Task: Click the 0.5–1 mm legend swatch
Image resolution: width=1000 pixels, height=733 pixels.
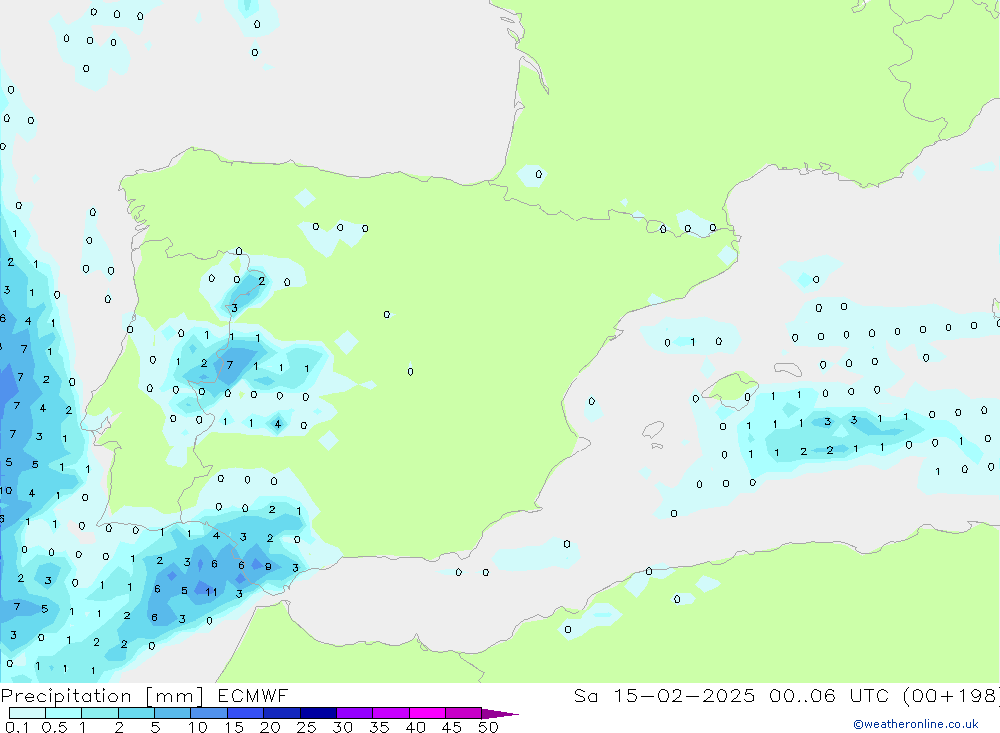Action: coord(64,713)
